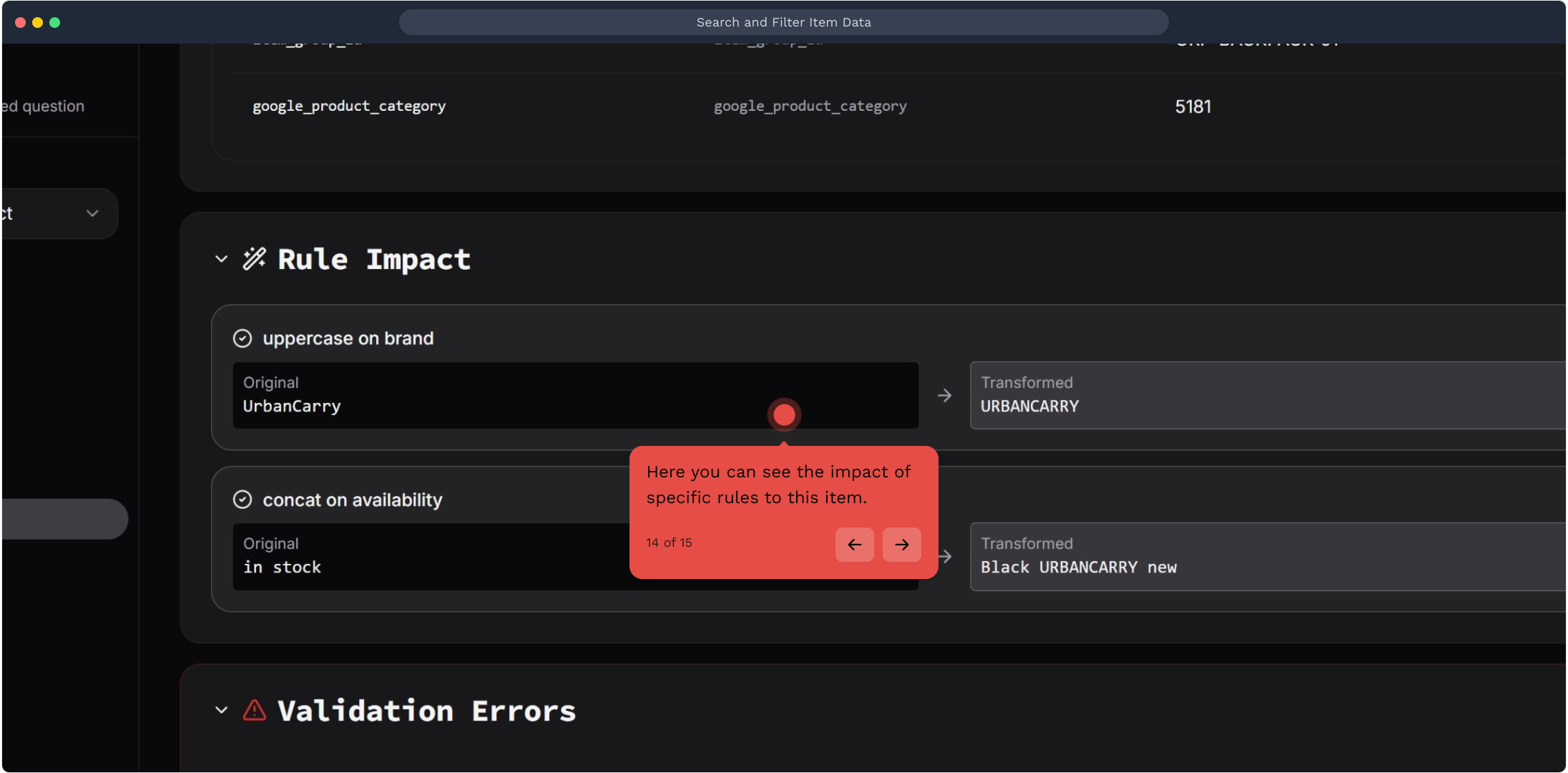The width and height of the screenshot is (1568, 773).
Task: Collapse the Rule Impact section chevron
Action: point(221,259)
